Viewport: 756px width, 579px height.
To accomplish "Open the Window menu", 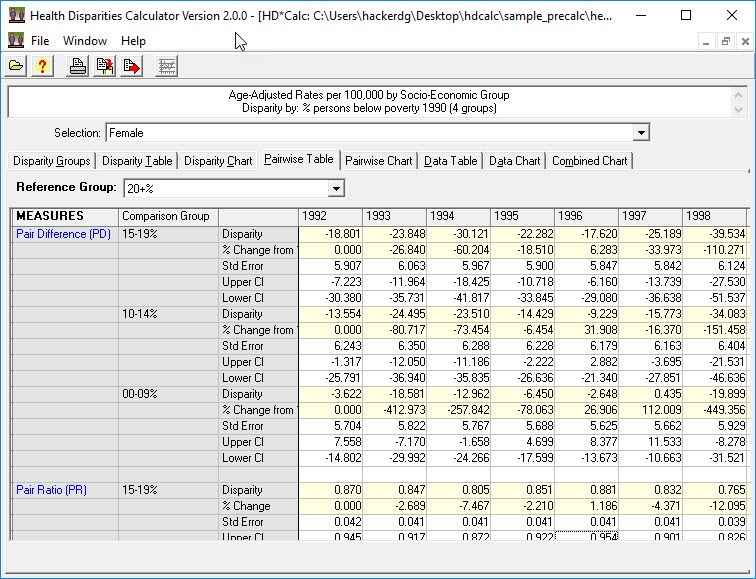I will (x=84, y=41).
